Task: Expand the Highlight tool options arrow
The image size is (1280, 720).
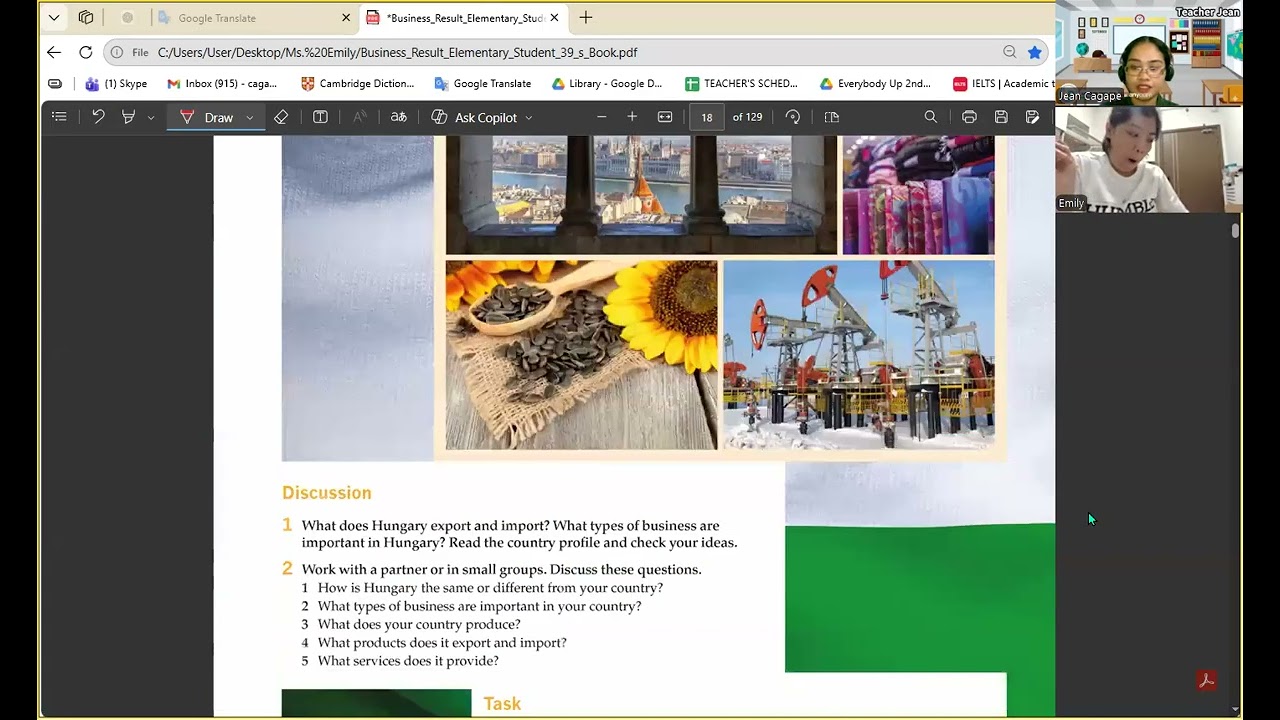Action: pos(151,118)
